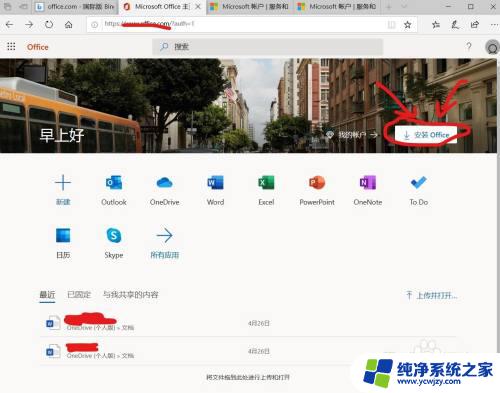Click the 新建 plus icon

pos(63,183)
